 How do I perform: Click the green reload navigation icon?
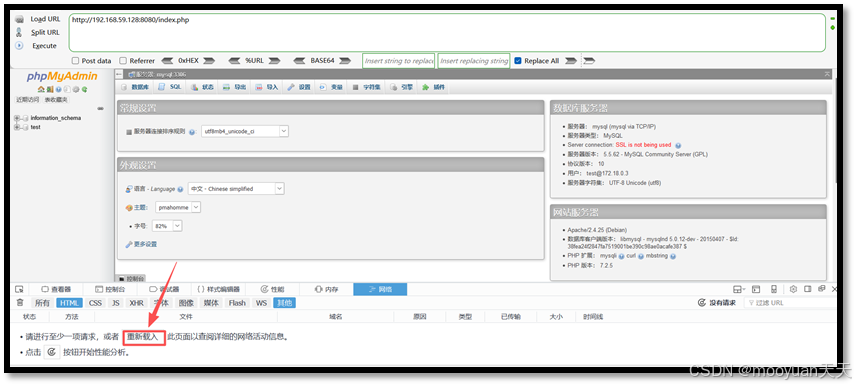[85, 89]
